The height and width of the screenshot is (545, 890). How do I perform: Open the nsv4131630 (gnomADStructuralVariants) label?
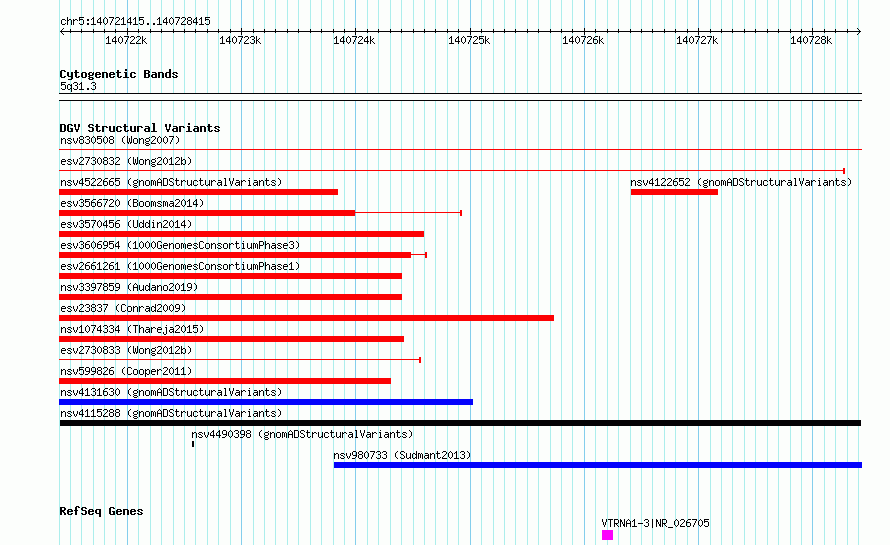coord(171,392)
